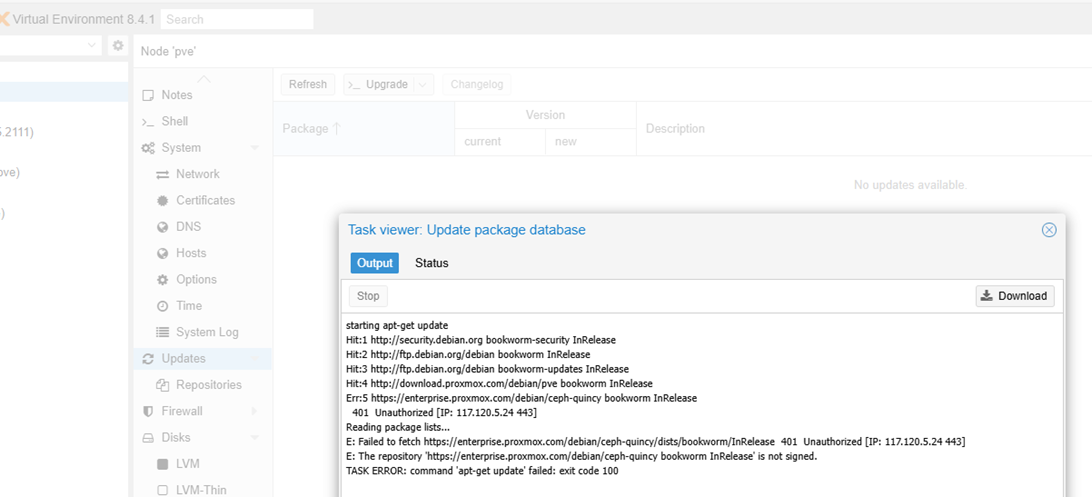Screen dimensions: 1092x497
Task: Click the Repositories copy icon
Action: point(162,385)
